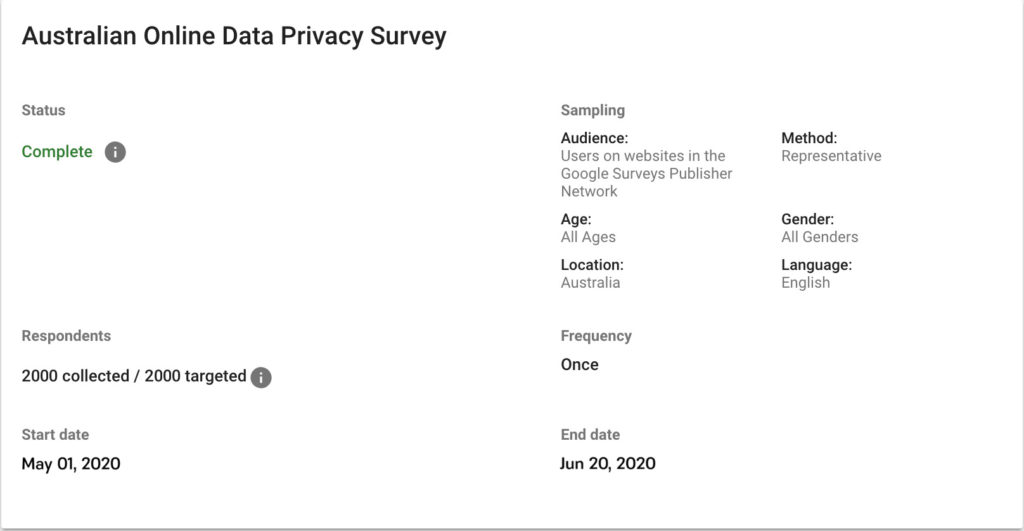
Task: Click the end date Jun 20, 2020
Action: [x=607, y=464]
